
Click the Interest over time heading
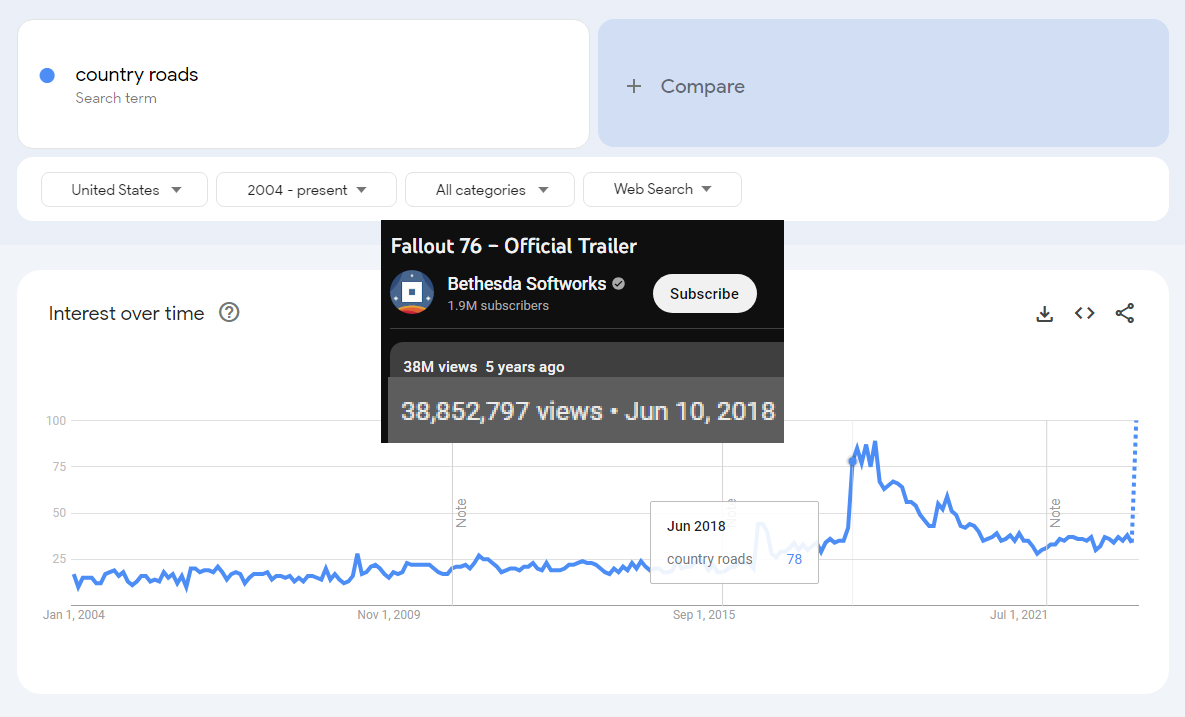[126, 314]
